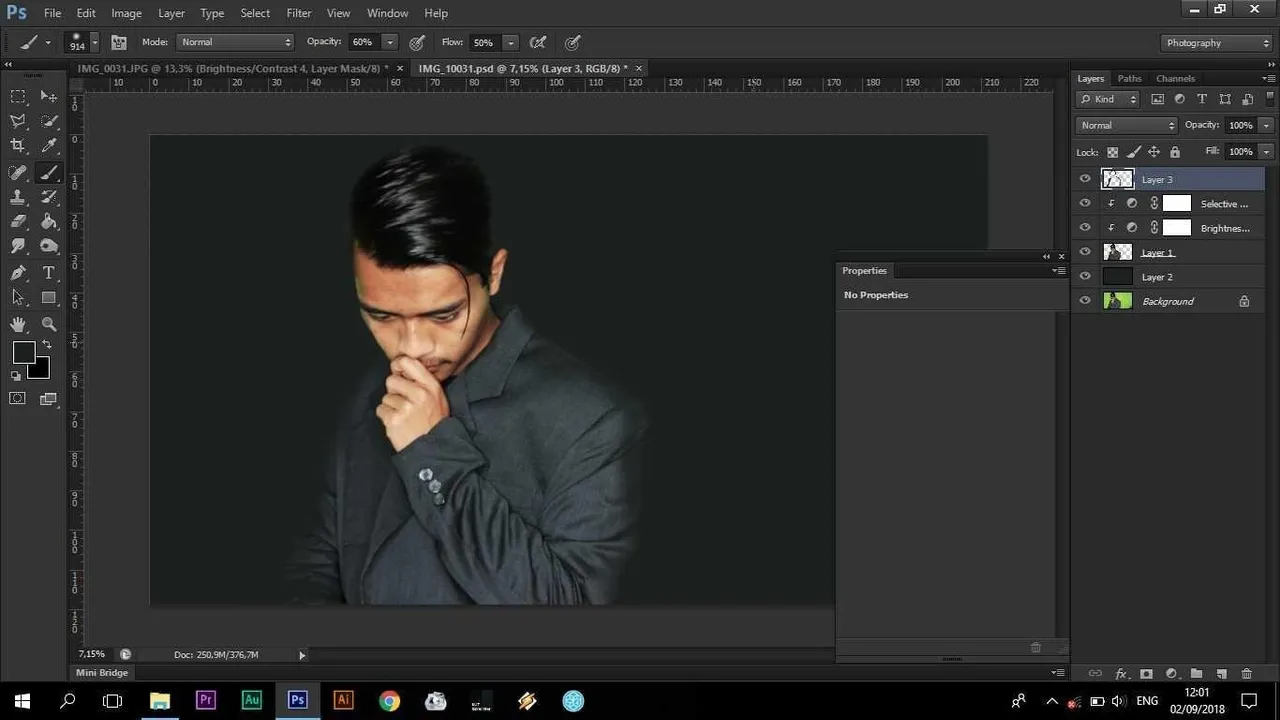Enable airbrush mode in options bar
1280x720 pixels.
pos(538,42)
